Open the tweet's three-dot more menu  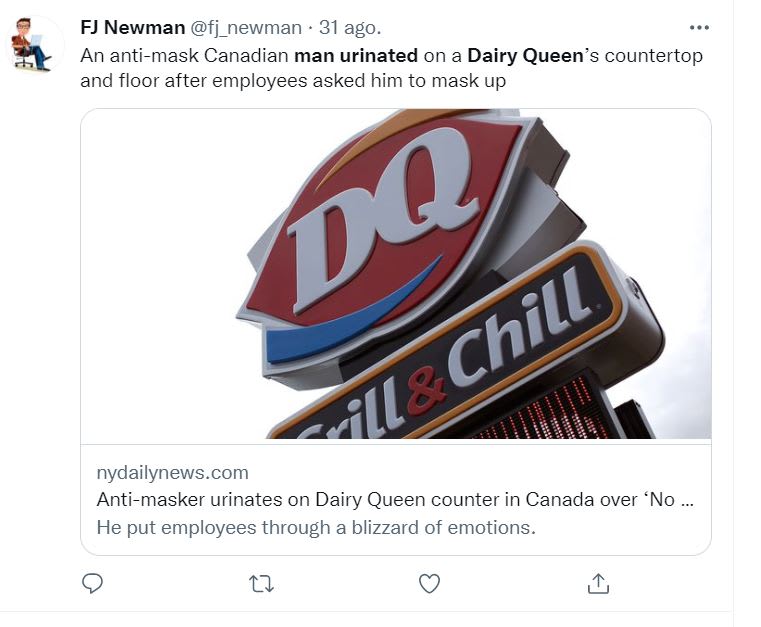[699, 28]
